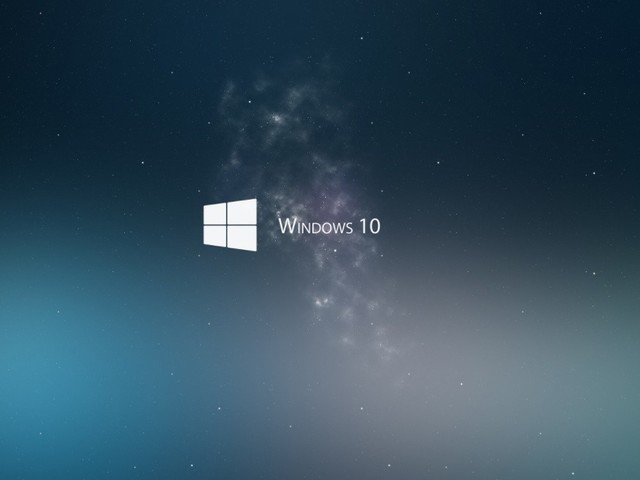Click the lower-right pane of the Windows logo
Screen dimensions: 640x480
243,238
